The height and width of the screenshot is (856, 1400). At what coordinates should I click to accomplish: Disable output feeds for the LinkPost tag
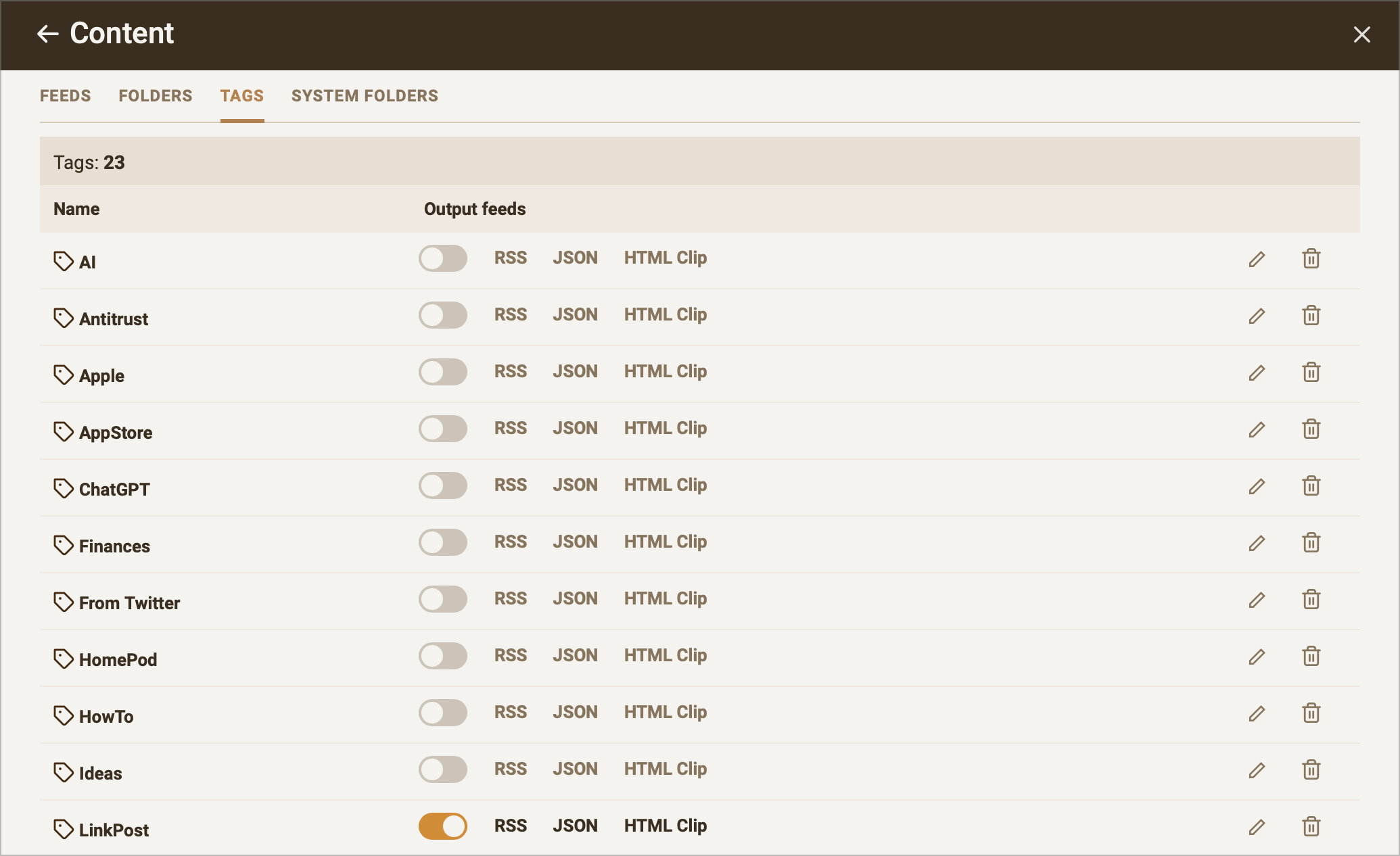[442, 826]
